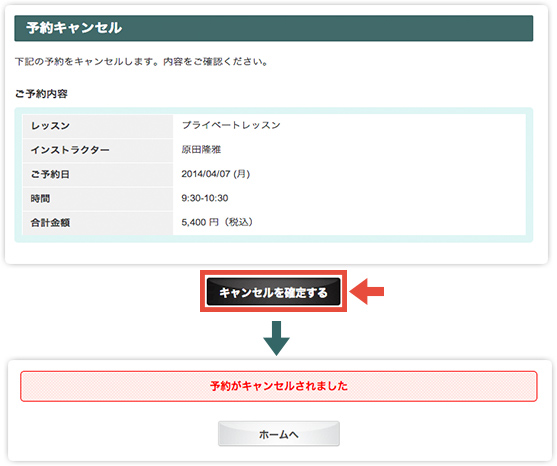Click the light teal border of the details table

click(274, 110)
